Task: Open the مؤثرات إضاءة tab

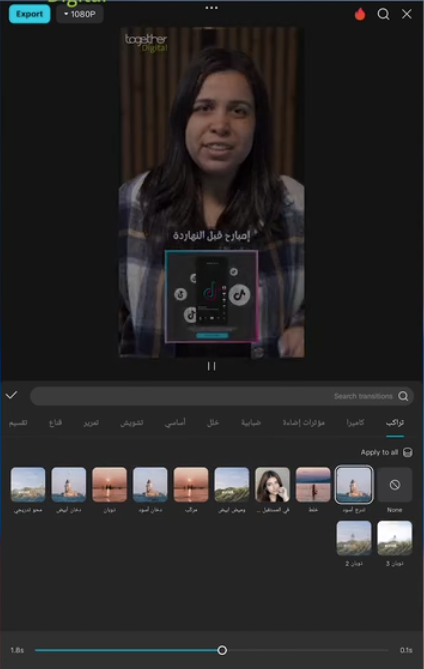Action: click(304, 422)
